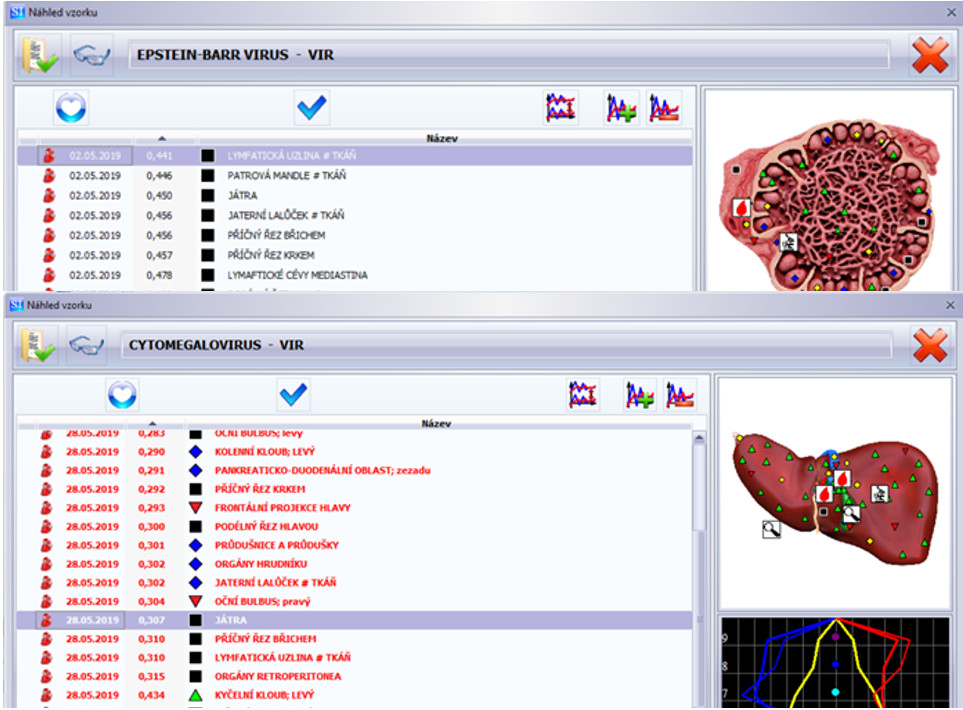This screenshot has height=710, width=963.
Task: Select ORGÁNY HRUDNÍKU row
Action: pyautogui.click(x=354, y=564)
